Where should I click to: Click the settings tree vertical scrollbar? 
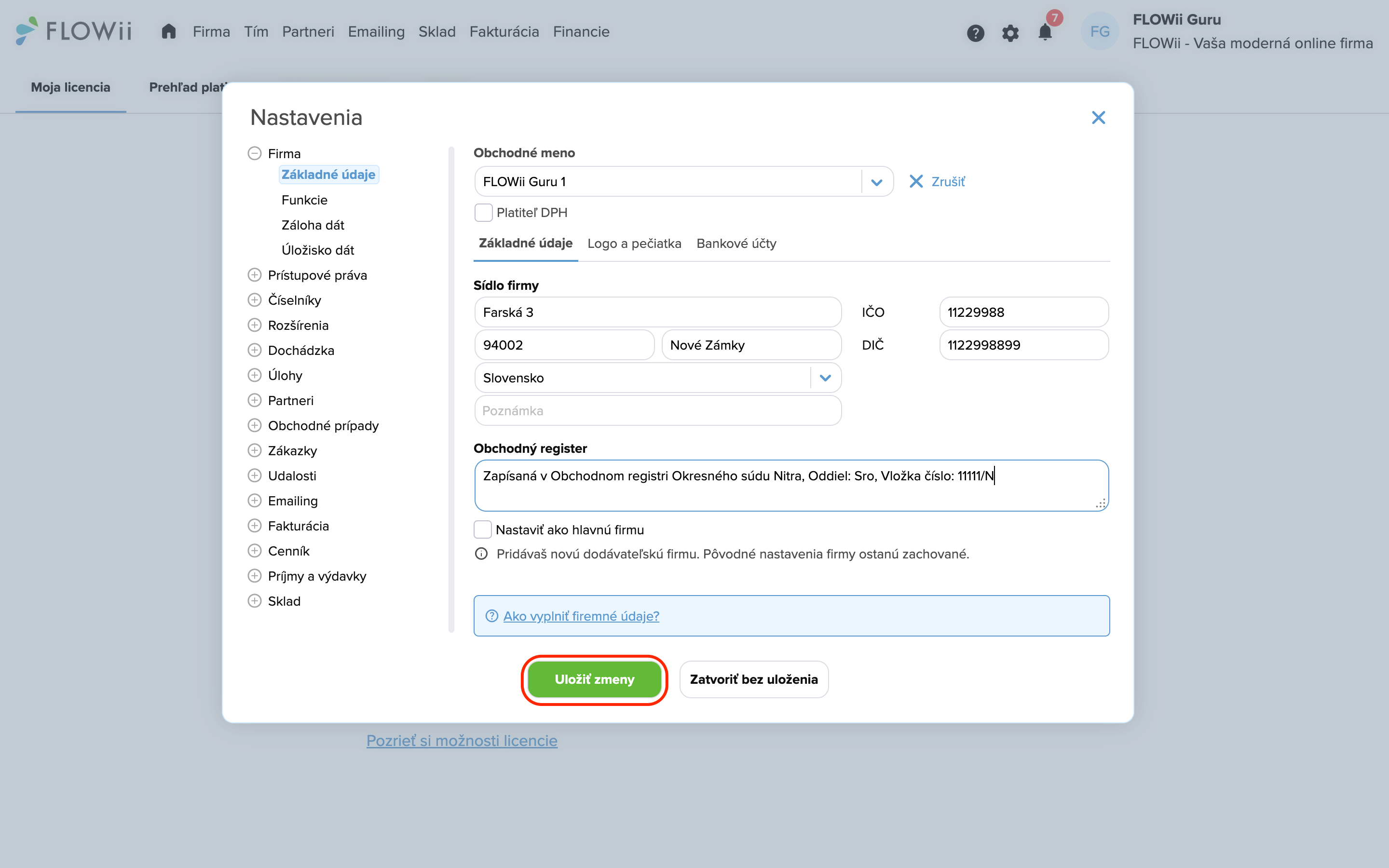point(451,390)
